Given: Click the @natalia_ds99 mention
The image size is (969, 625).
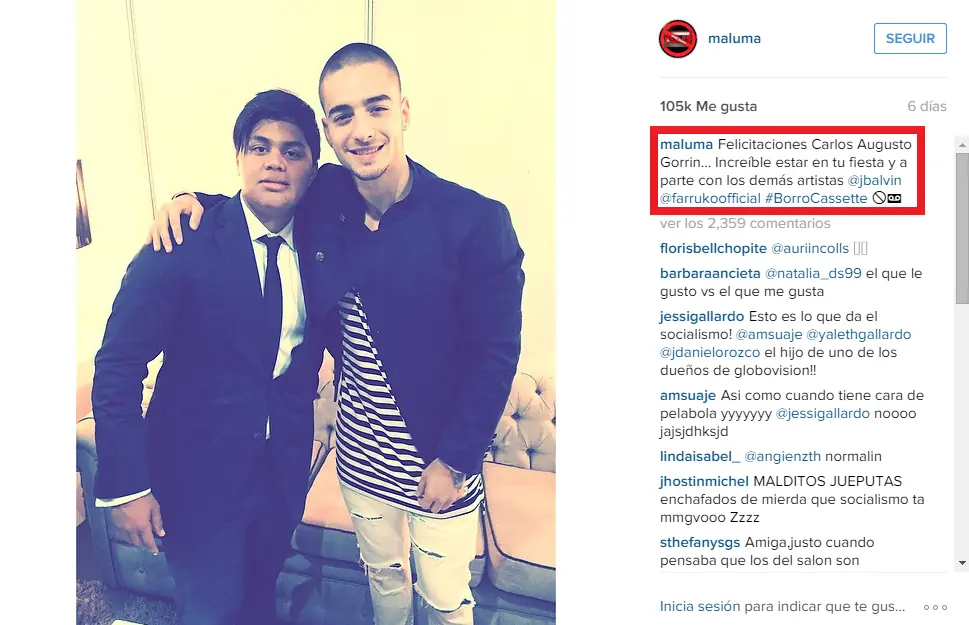Looking at the screenshot, I should click(x=813, y=273).
